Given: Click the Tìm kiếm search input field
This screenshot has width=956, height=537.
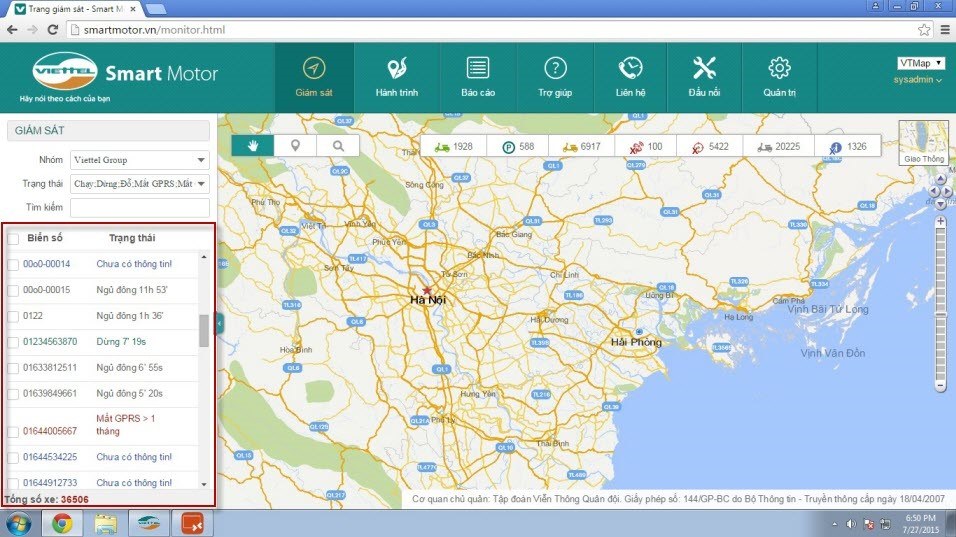Looking at the screenshot, I should tap(139, 207).
